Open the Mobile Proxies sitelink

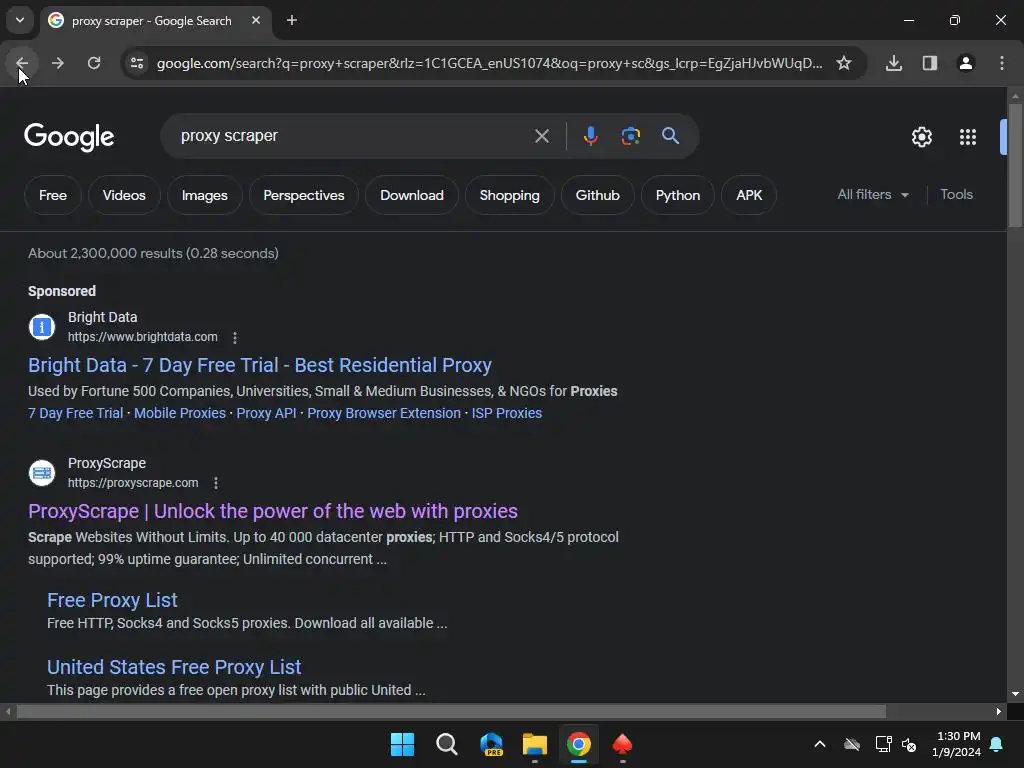point(180,413)
